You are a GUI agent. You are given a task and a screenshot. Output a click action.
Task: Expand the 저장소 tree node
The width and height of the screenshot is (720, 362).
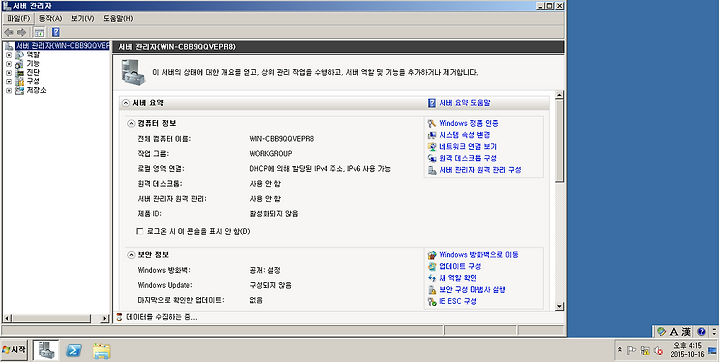tap(9, 90)
